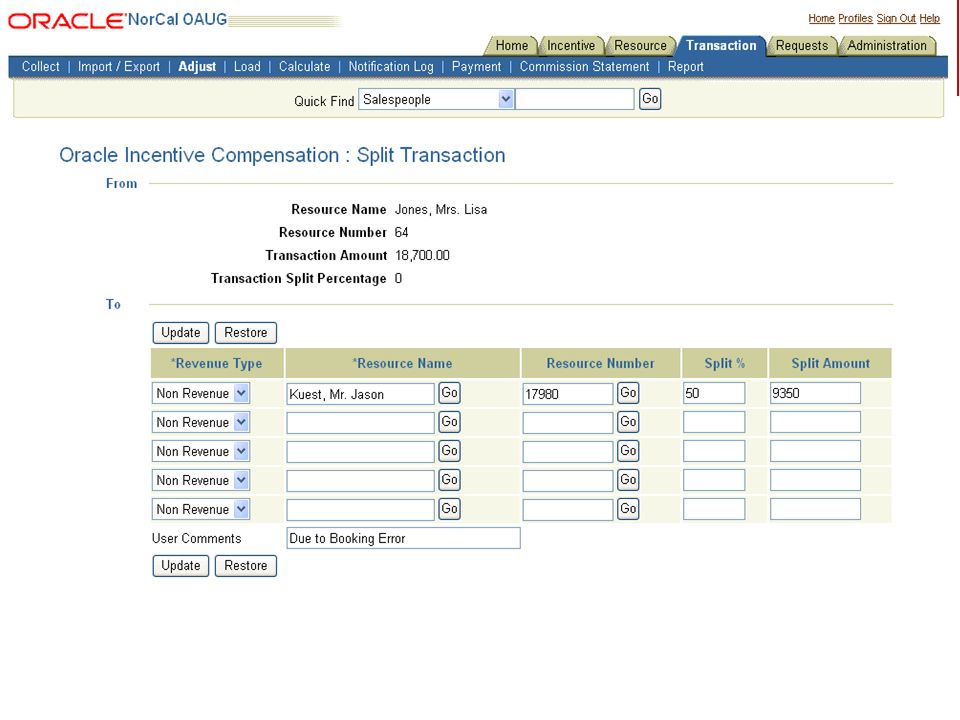960x720 pixels.
Task: Click the empty Split Amount field in fifth row
Action: coord(816,509)
